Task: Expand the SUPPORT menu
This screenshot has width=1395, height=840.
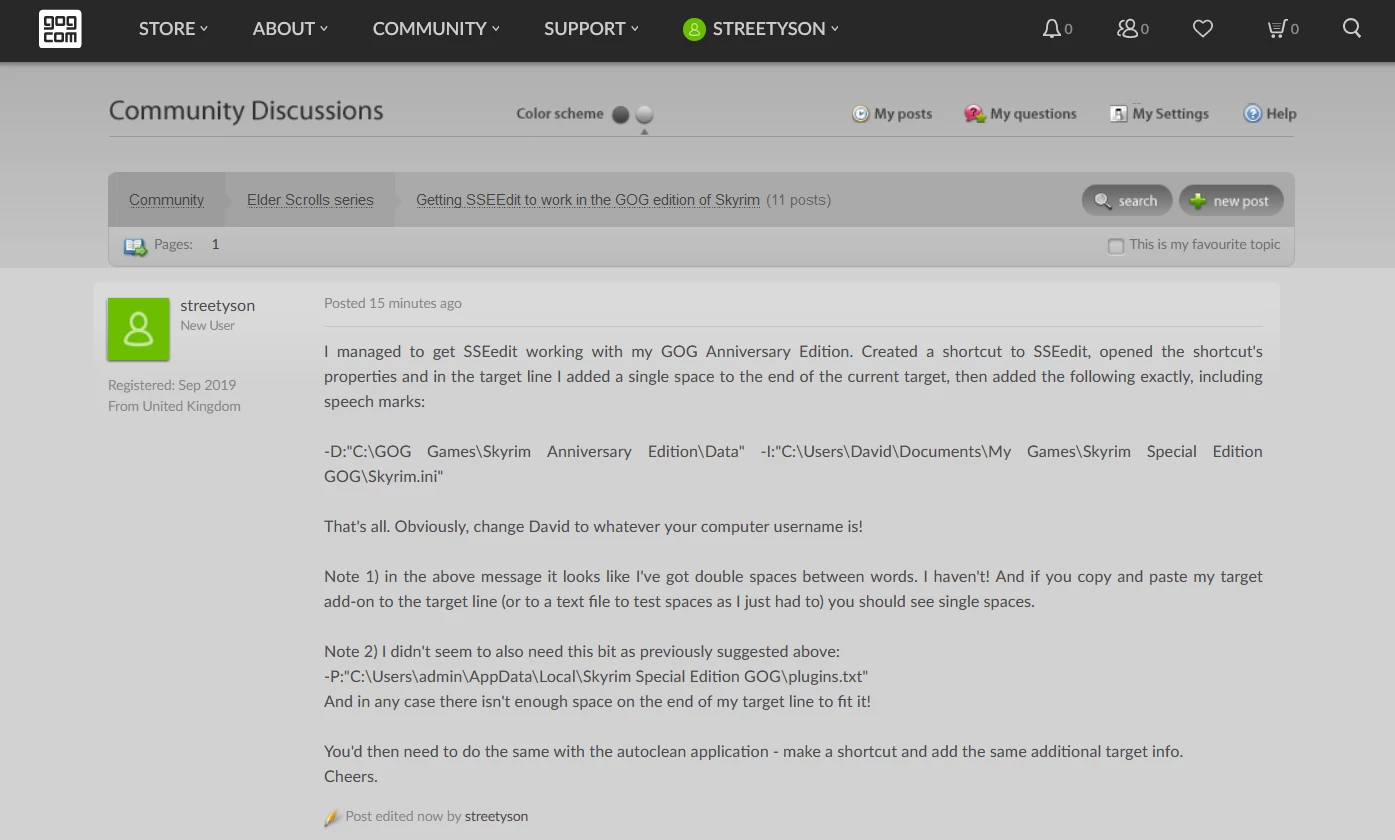Action: click(591, 29)
